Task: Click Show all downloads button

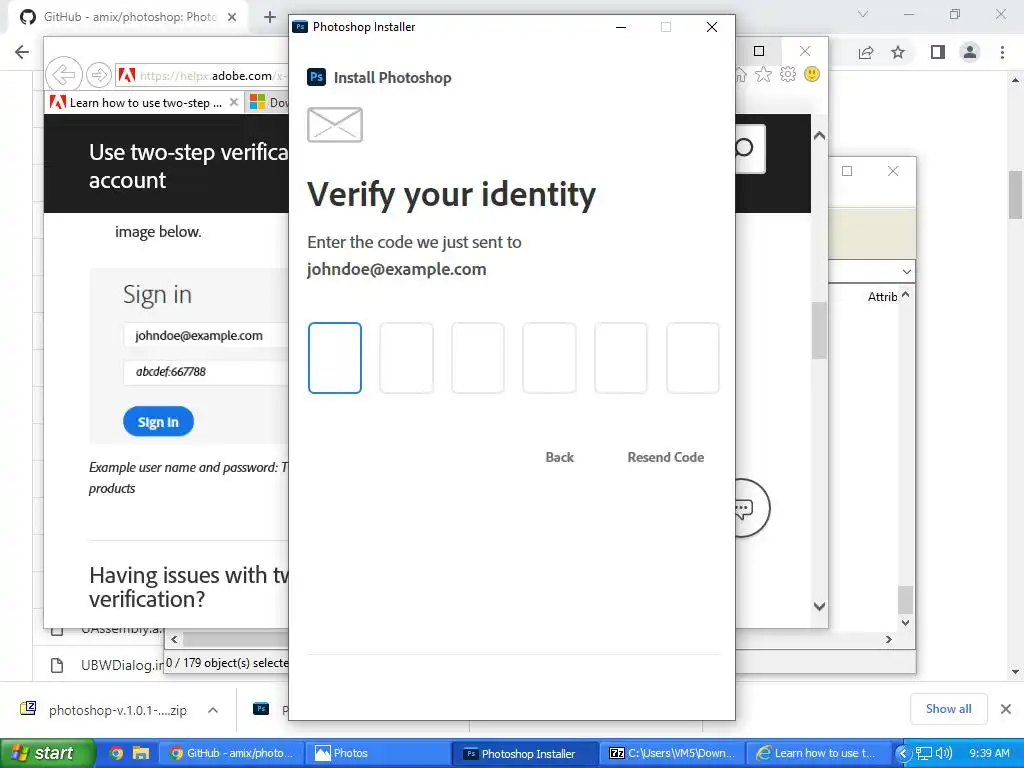Action: pyautogui.click(x=948, y=709)
